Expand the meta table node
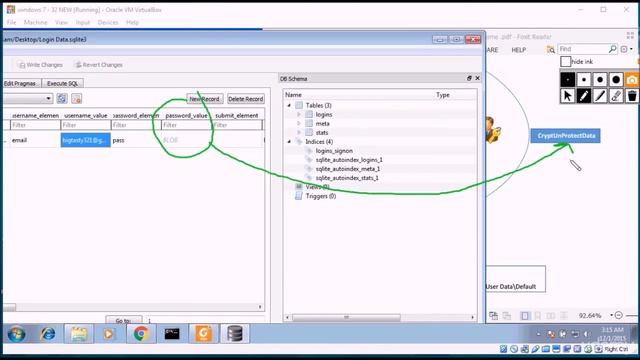 click(x=299, y=123)
